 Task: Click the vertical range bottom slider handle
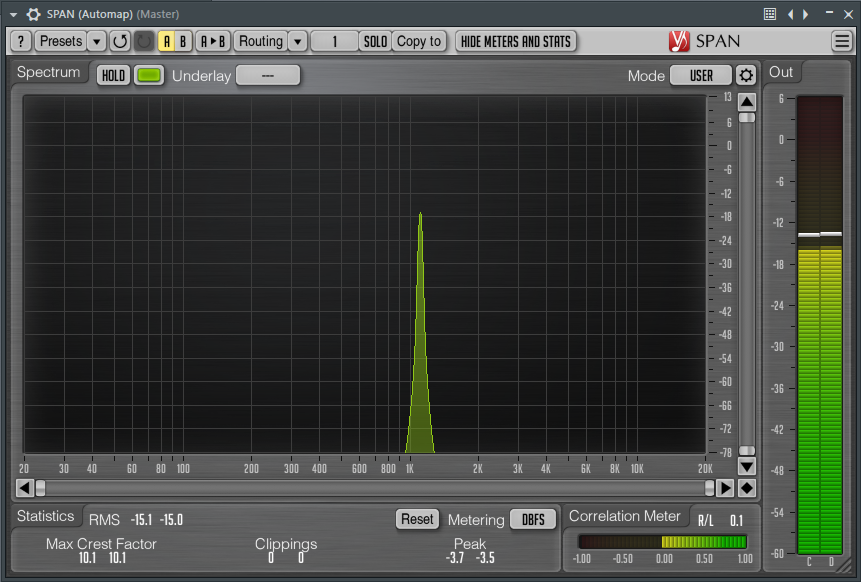pos(747,451)
